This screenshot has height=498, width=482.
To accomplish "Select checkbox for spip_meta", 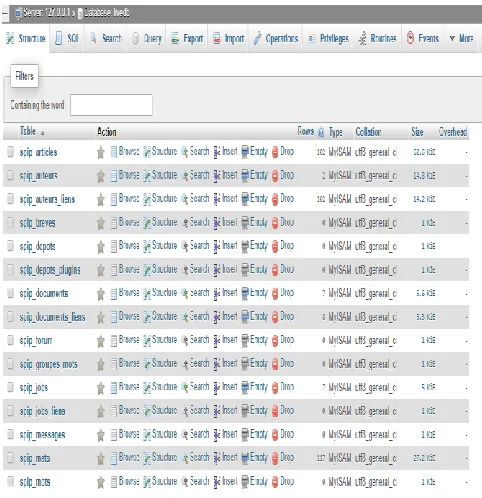I will (x=11, y=458).
